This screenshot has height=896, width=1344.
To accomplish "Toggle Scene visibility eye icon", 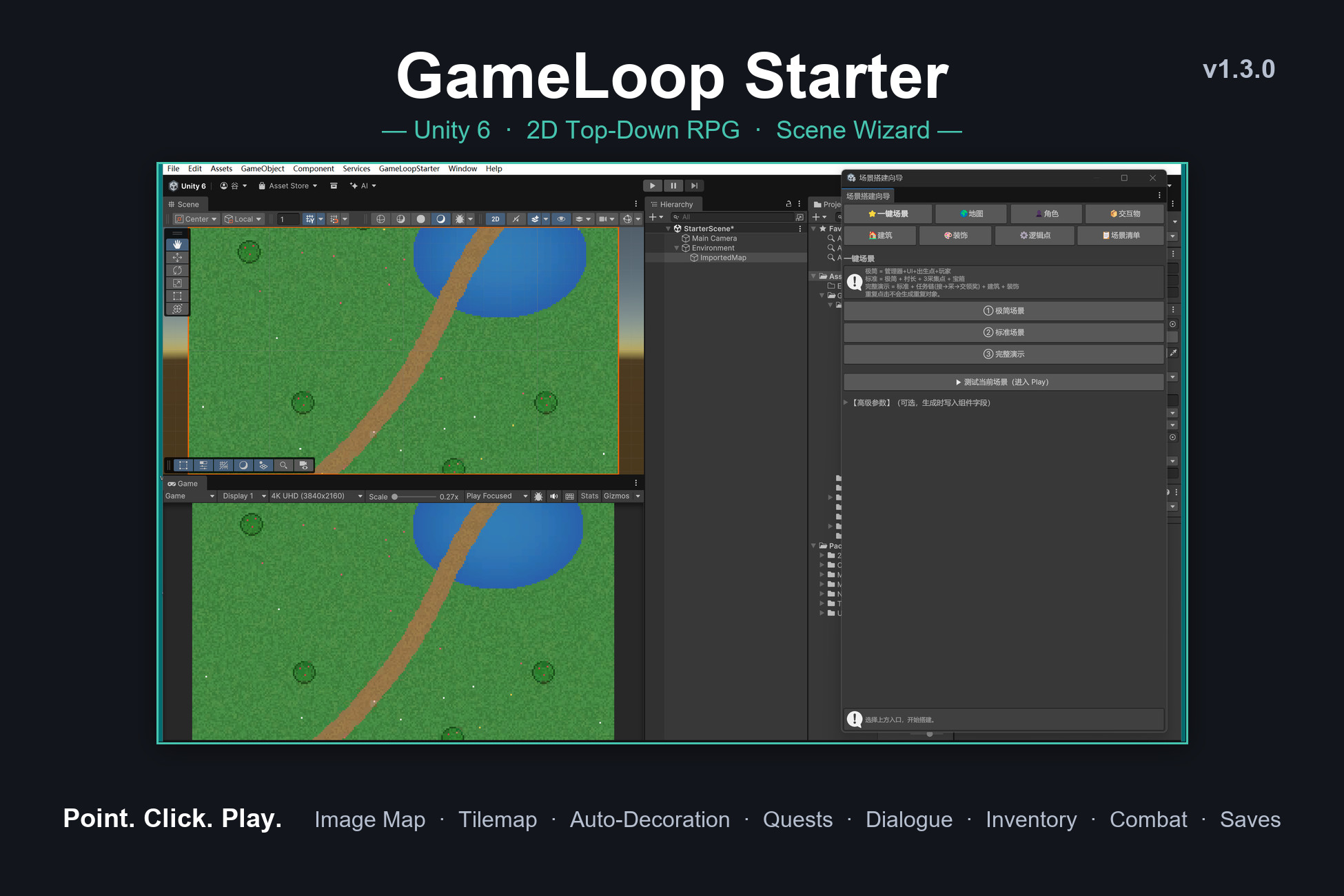I will coord(561,219).
